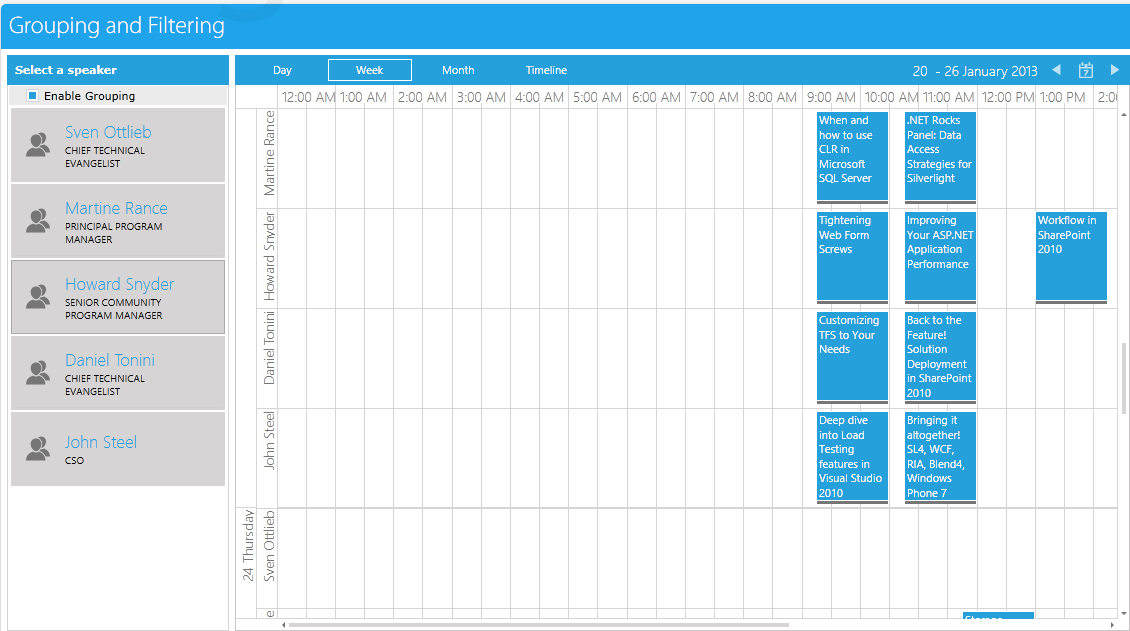Screen dimensions: 1130x631
Task: Open the Workflow in SharePoint 2010 appointment
Action: coord(1071,255)
